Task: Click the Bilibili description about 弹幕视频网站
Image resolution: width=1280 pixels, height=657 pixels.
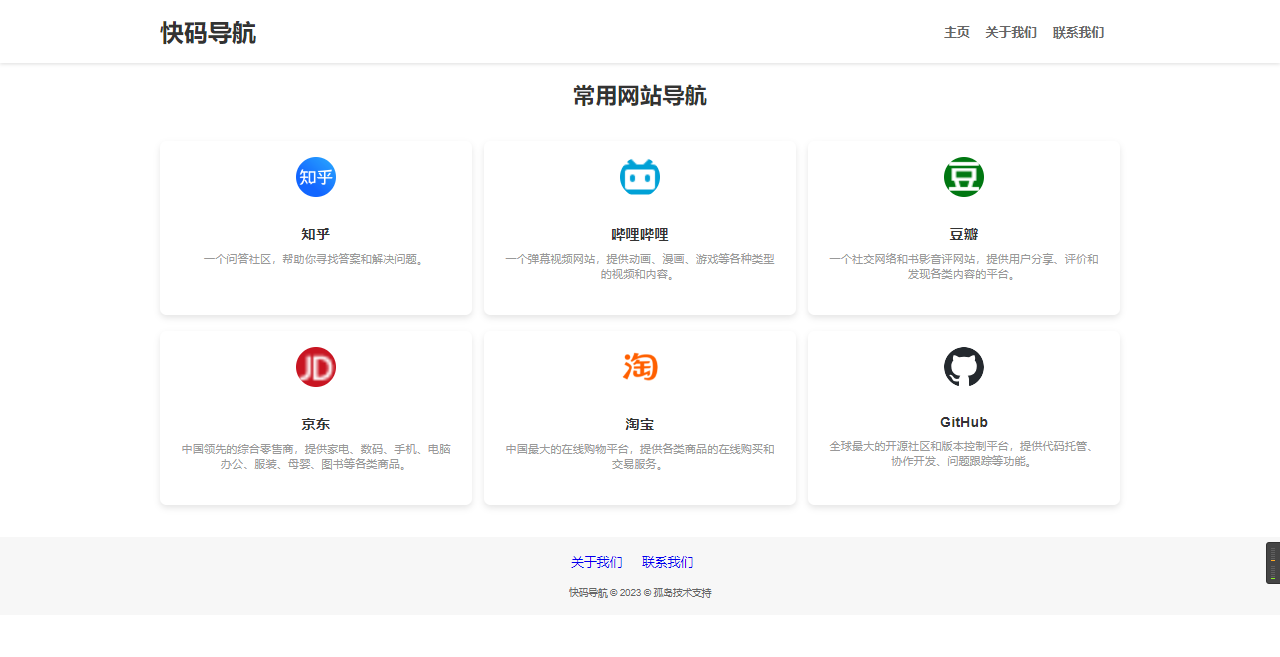Action: point(640,266)
